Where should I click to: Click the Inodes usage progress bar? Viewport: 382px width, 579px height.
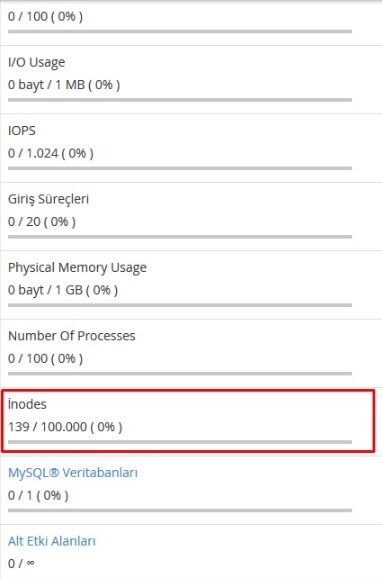pos(180,442)
